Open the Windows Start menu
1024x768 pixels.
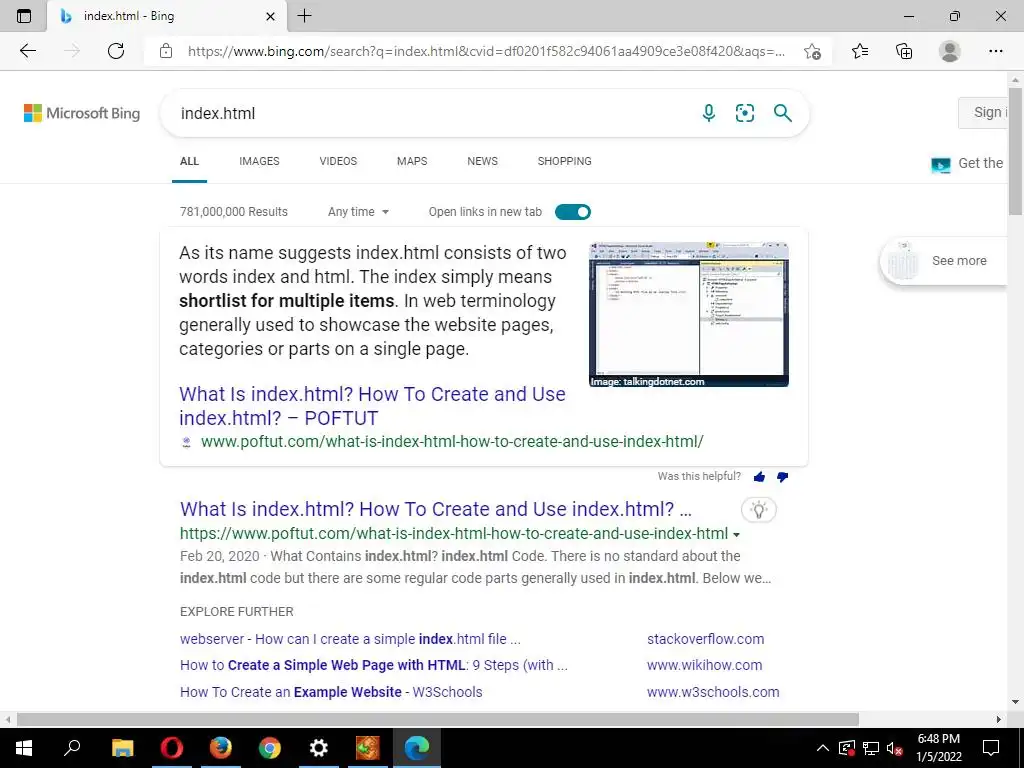(24, 748)
